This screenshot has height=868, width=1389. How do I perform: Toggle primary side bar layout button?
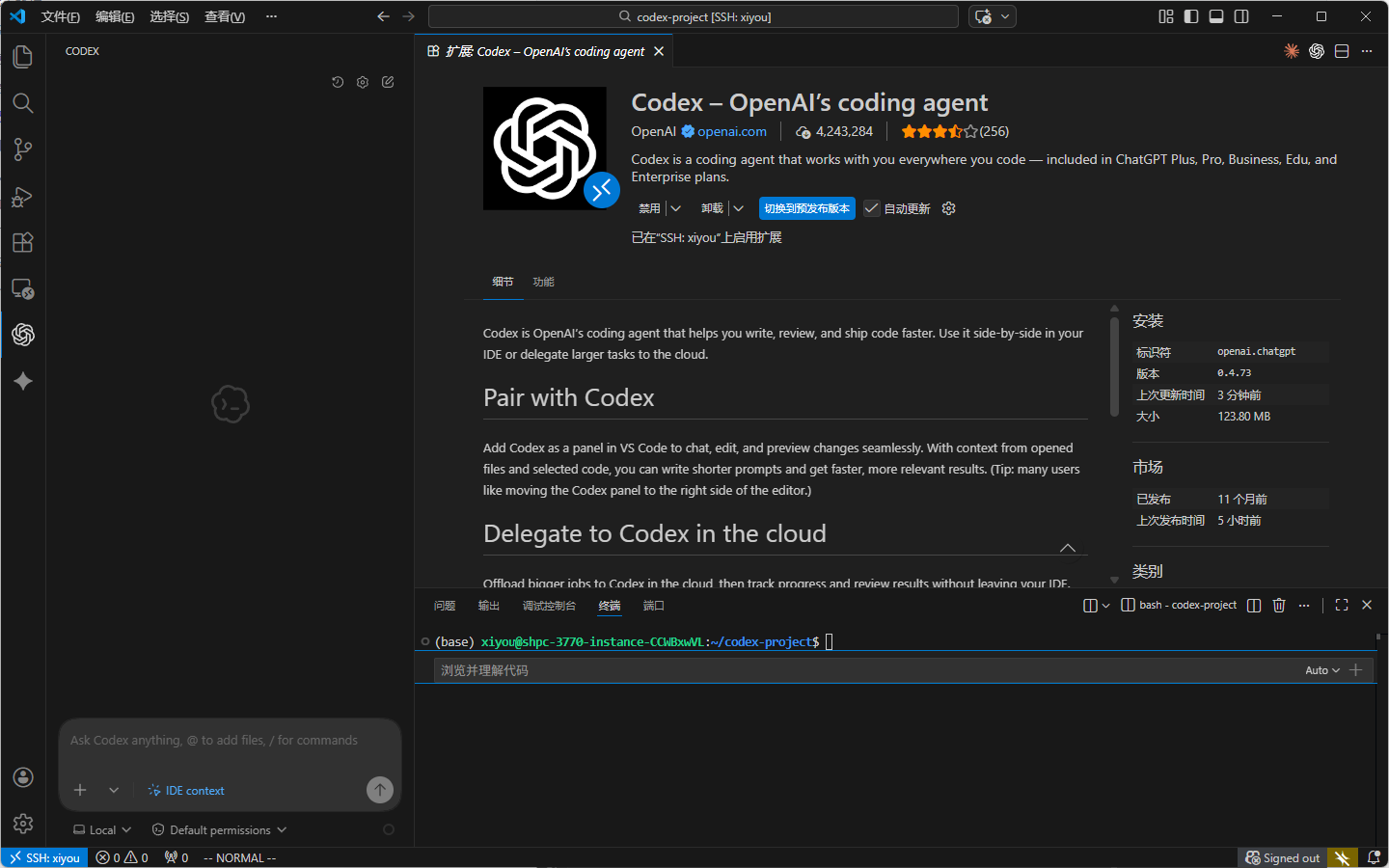1191,16
